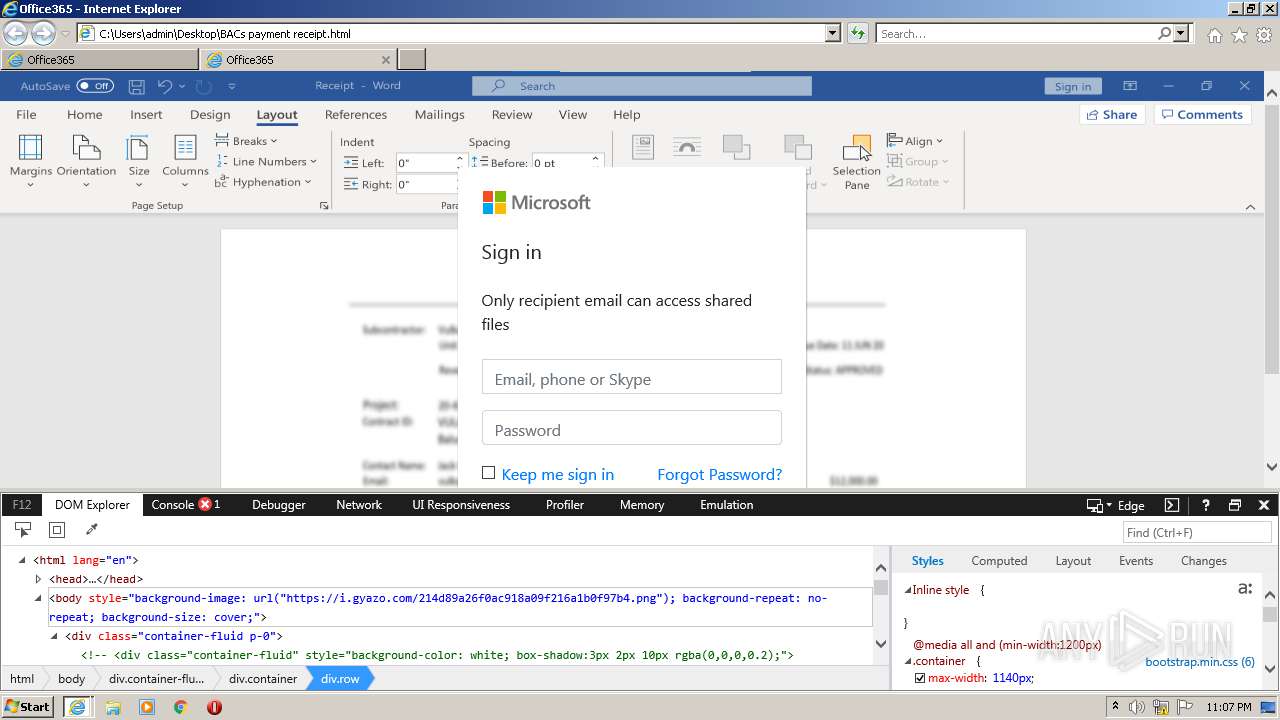Click the Chrome icon in the taskbar
The height and width of the screenshot is (720, 1280).
[180, 707]
